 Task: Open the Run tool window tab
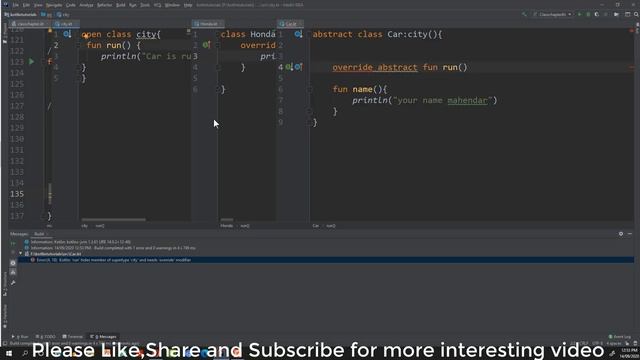(x=20, y=337)
